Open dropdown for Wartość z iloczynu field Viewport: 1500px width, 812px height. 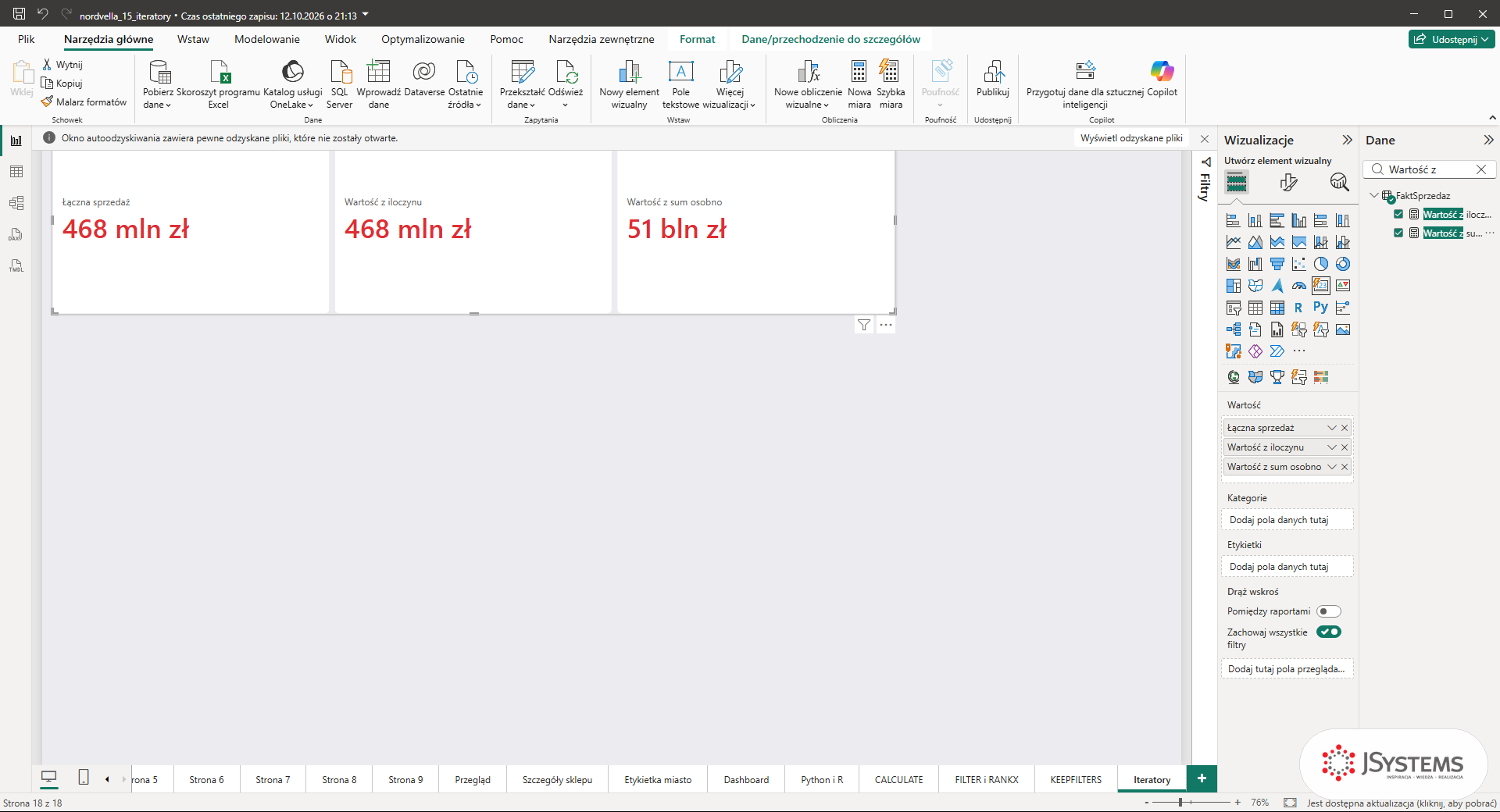[x=1332, y=447]
